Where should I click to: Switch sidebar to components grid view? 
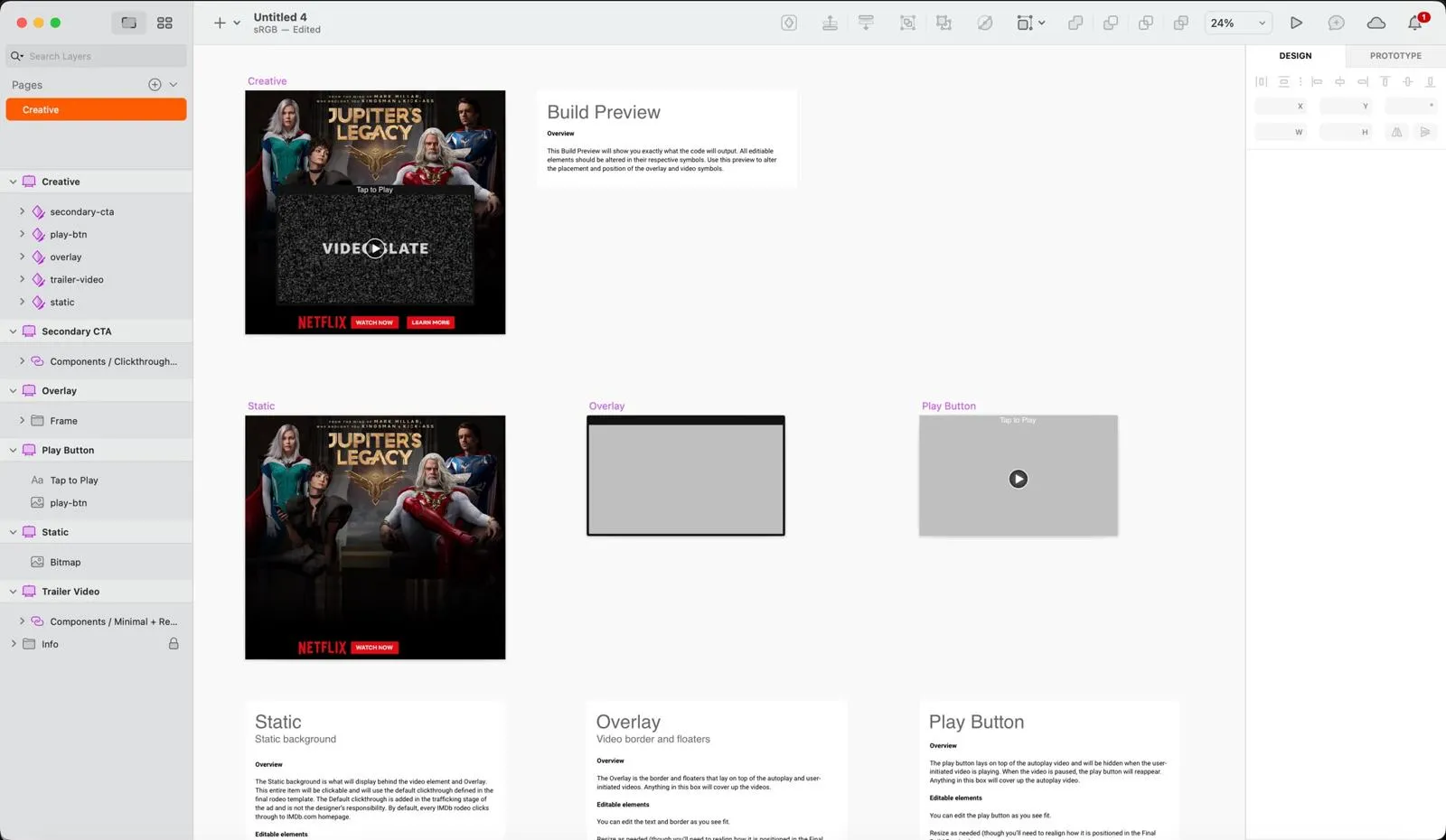click(164, 23)
